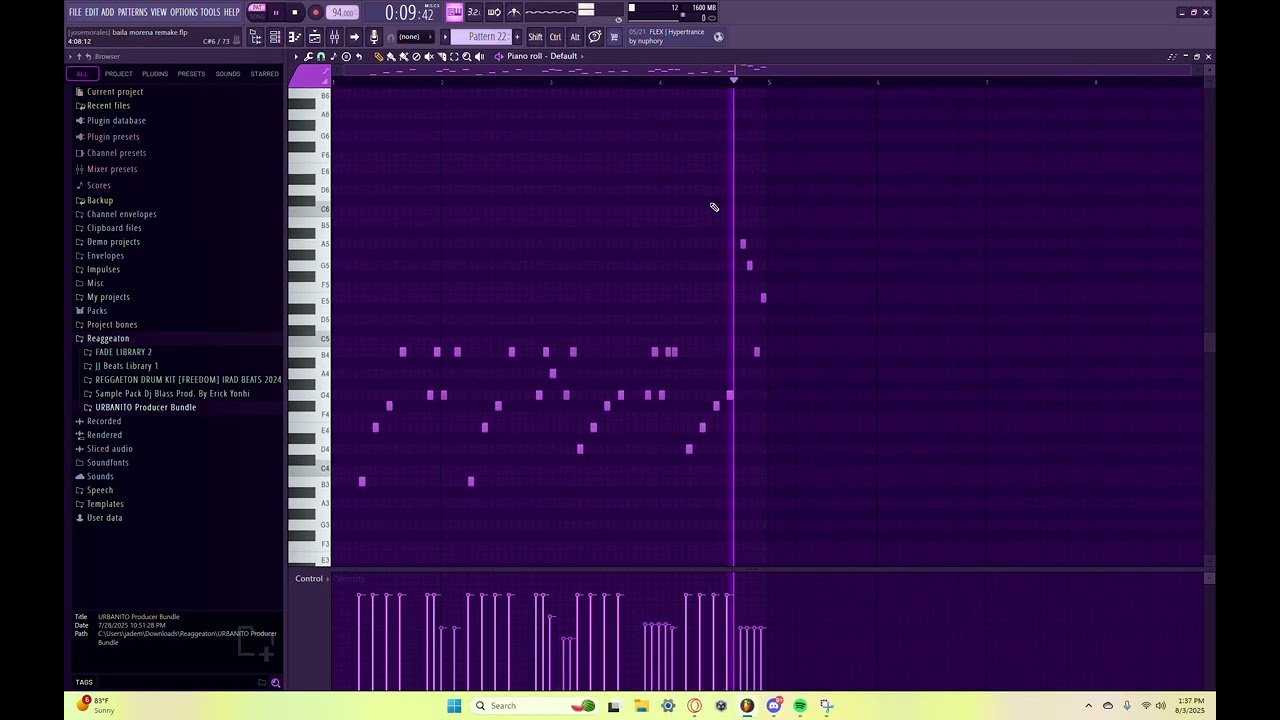The image size is (1280, 720).
Task: Select the PLUGINS browser tab
Action: click(155, 74)
